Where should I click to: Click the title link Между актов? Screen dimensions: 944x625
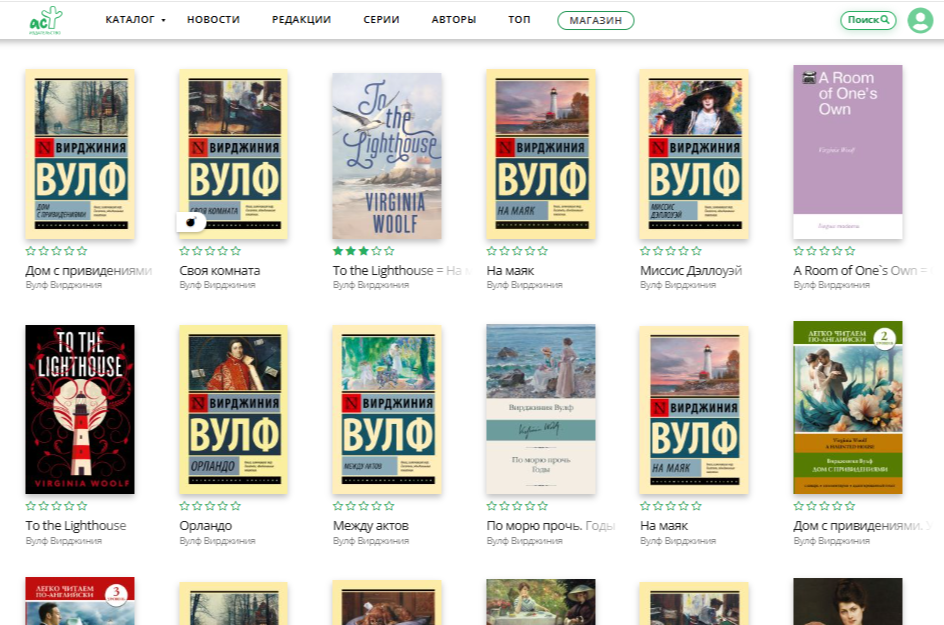[x=371, y=526]
